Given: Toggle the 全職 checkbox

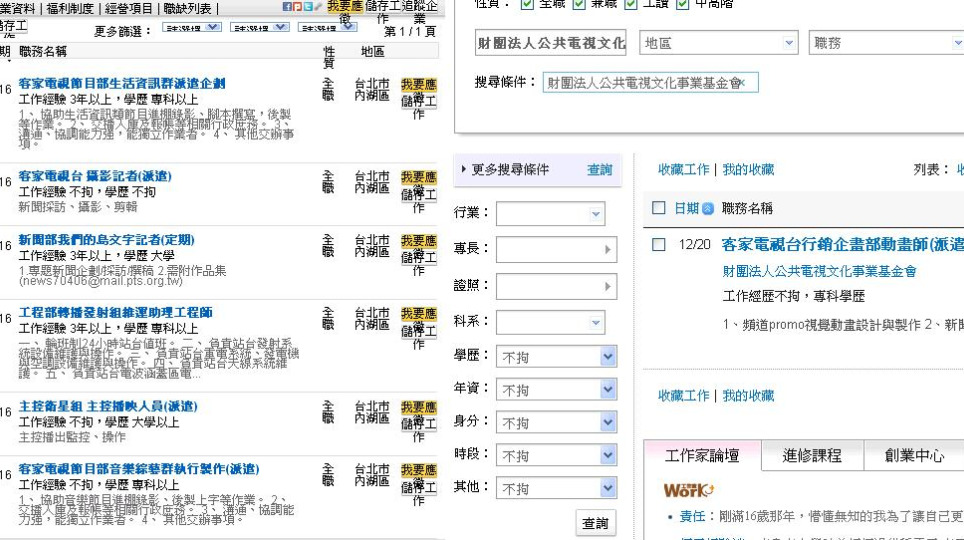Looking at the screenshot, I should [527, 3].
